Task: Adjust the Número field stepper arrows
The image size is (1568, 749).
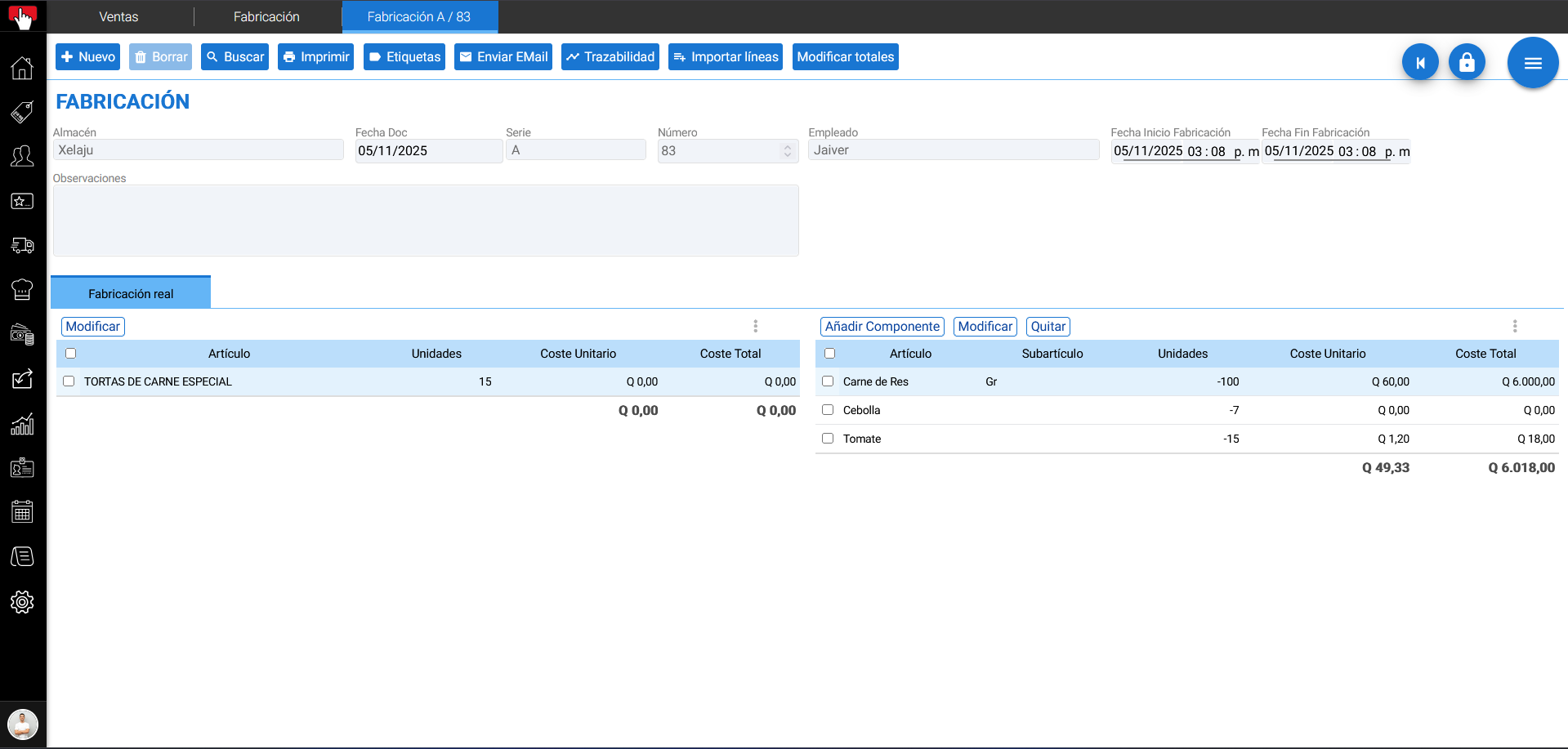Action: pos(787,151)
